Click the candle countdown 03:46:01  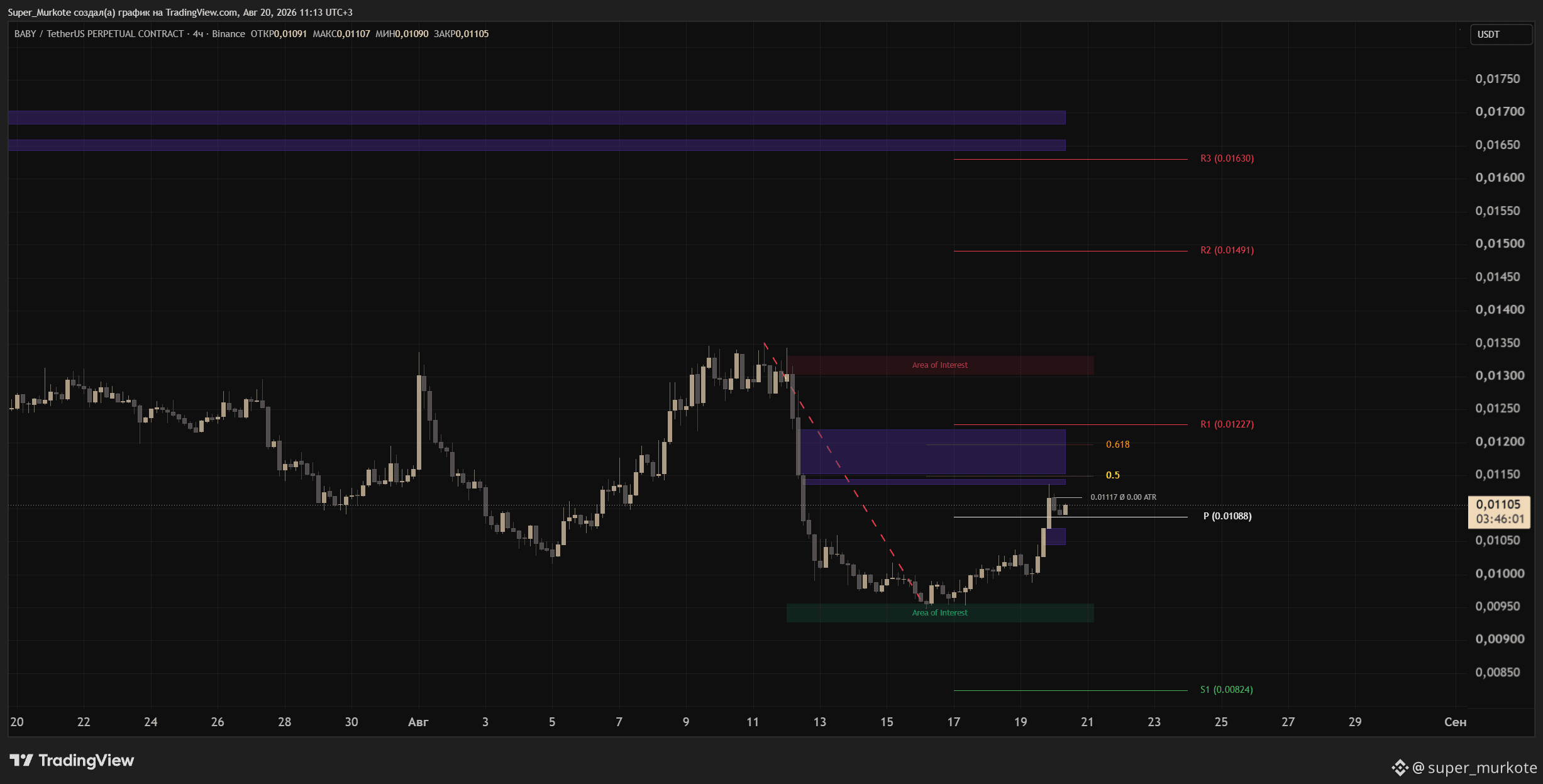[x=1500, y=519]
